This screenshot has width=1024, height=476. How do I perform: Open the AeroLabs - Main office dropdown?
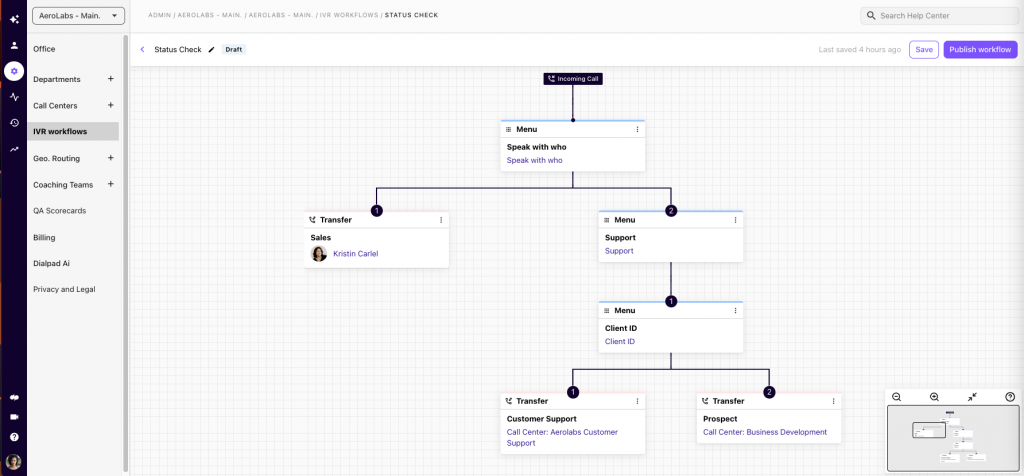pos(78,16)
